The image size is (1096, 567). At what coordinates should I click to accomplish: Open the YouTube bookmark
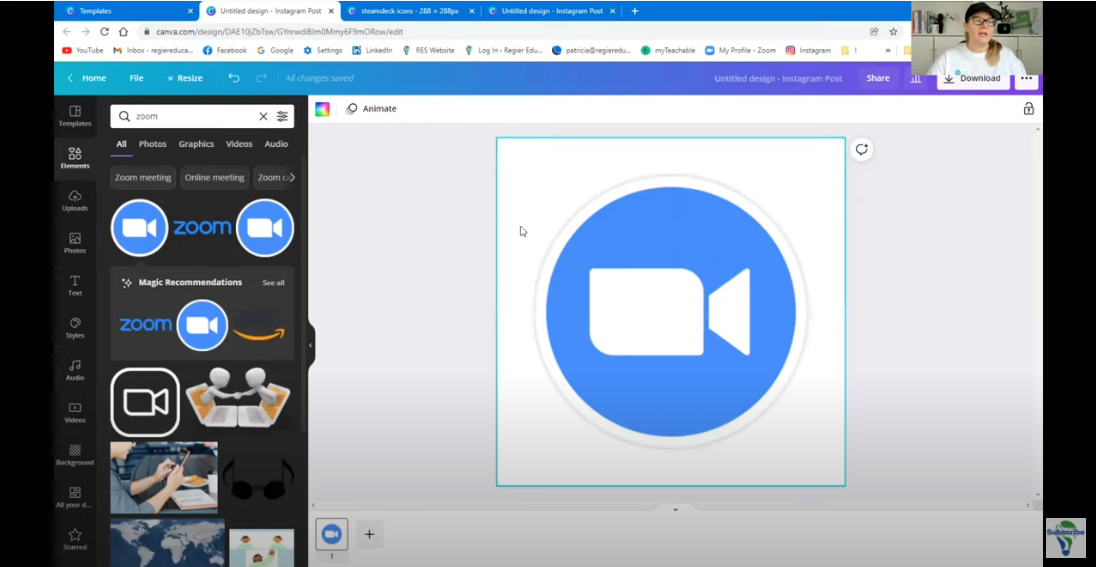tap(82, 50)
